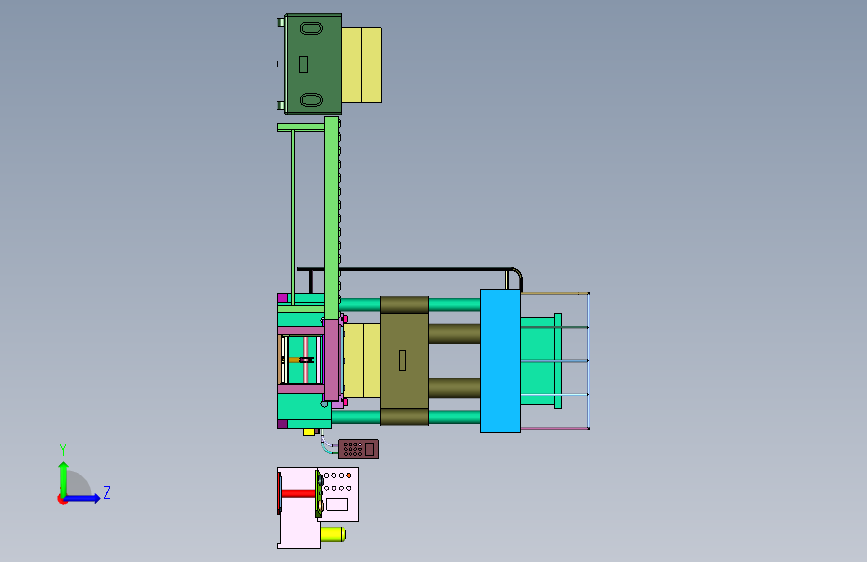The height and width of the screenshot is (562, 867).
Task: Select the small rectangular slot on the dark green box
Action: (x=304, y=64)
